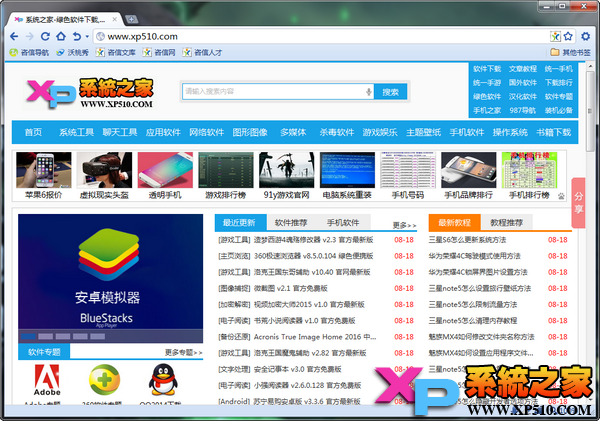The width and height of the screenshot is (600, 421).
Task: Open 软件下载 in top-right link grid
Action: (x=487, y=69)
